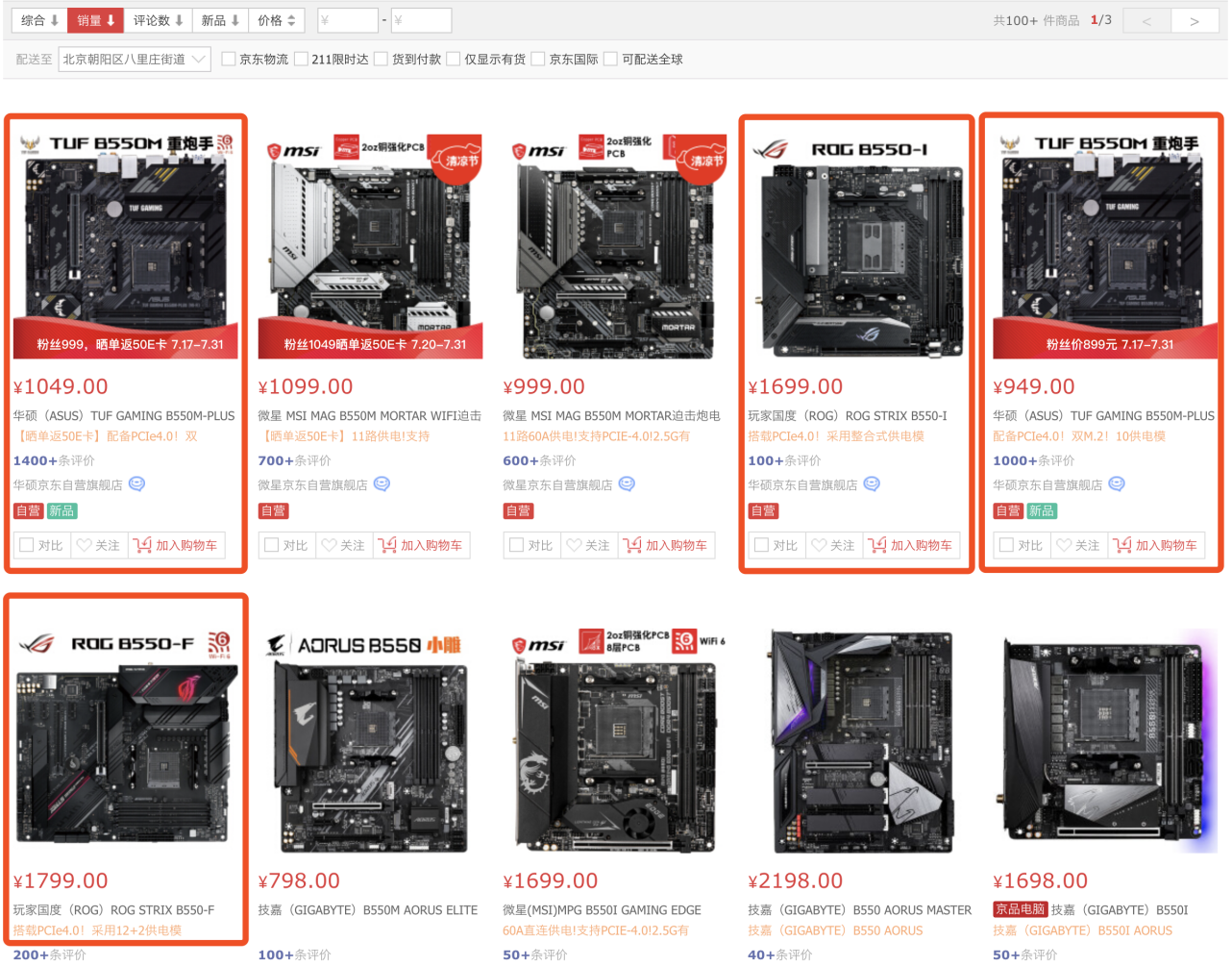Sort results by 价格
The height and width of the screenshot is (966, 1232).
pyautogui.click(x=277, y=20)
